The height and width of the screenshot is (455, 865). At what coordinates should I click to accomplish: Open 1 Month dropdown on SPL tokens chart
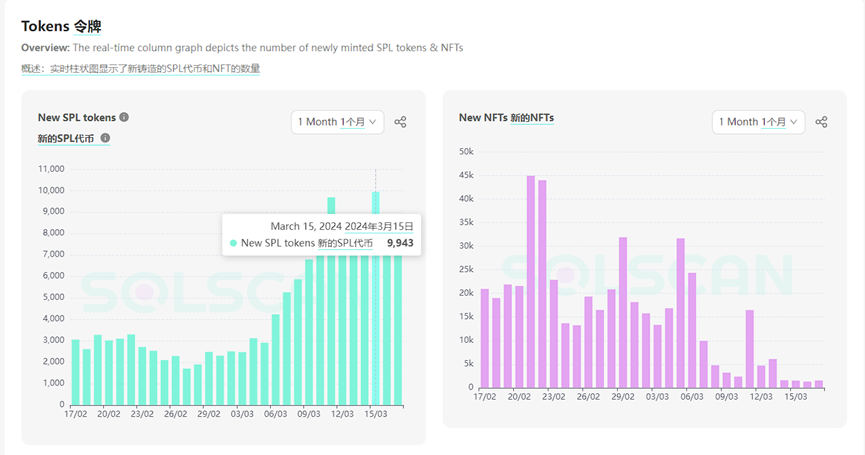[338, 122]
